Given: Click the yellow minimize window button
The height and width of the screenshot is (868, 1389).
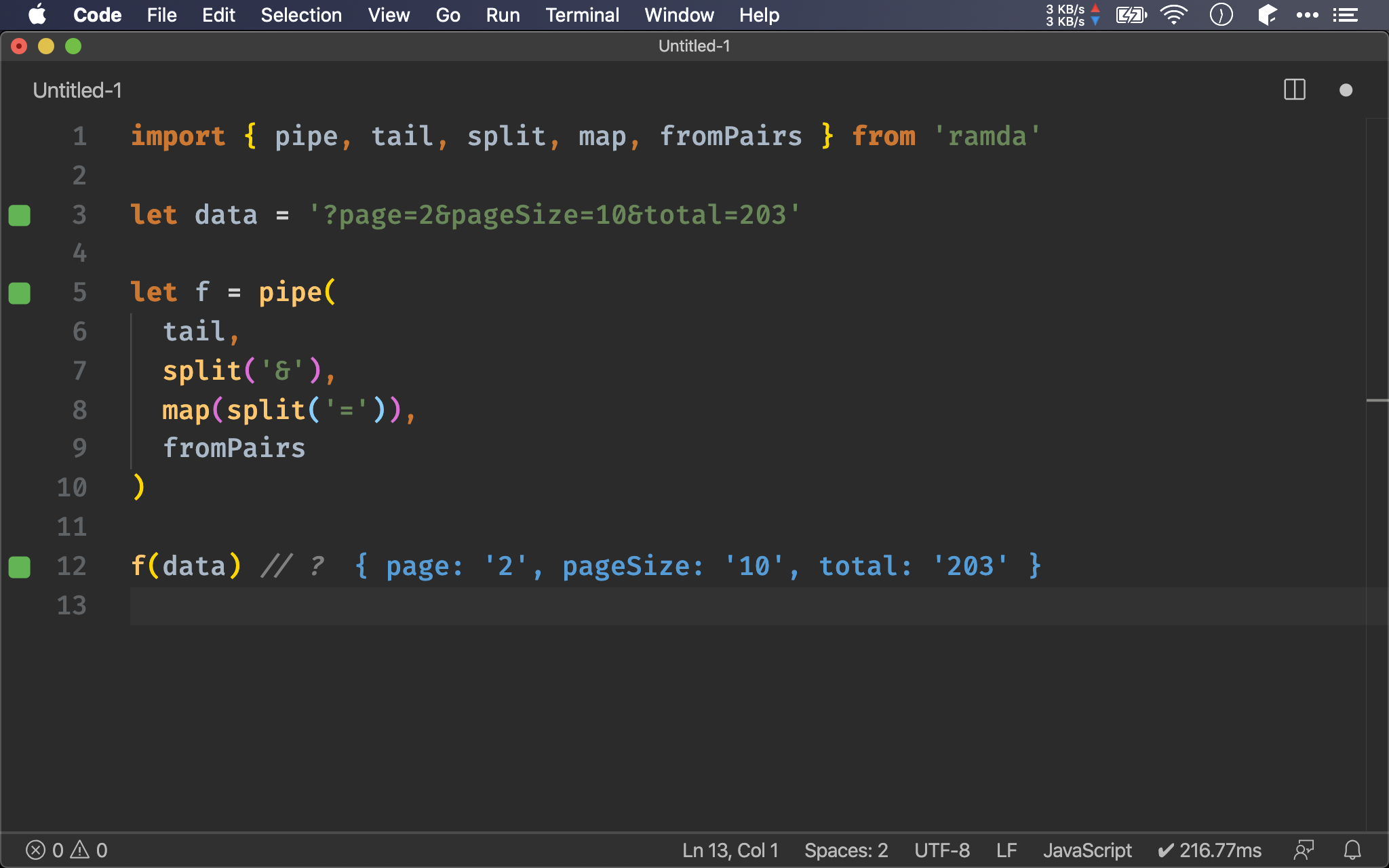Looking at the screenshot, I should point(46,46).
